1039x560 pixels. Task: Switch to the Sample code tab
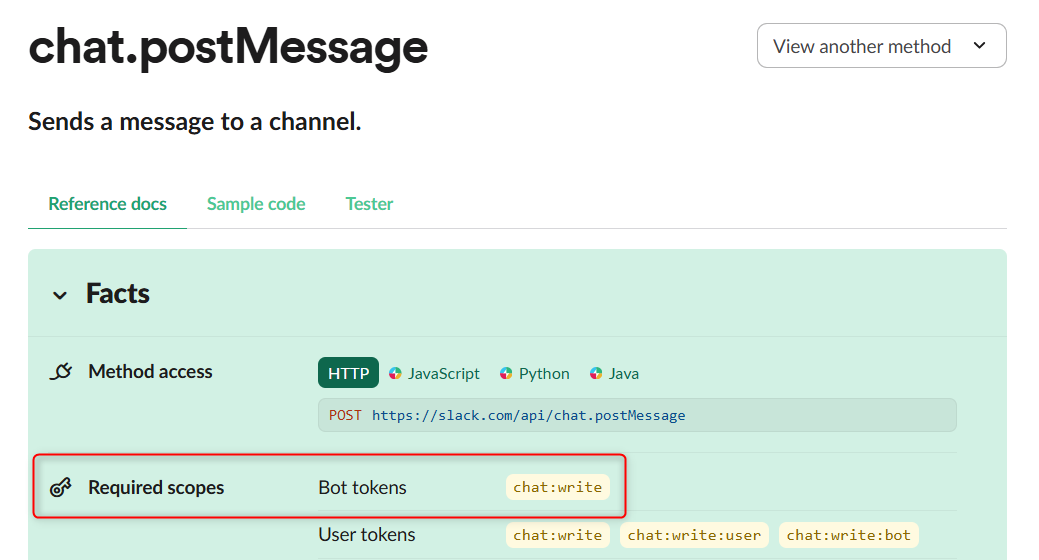pos(256,204)
